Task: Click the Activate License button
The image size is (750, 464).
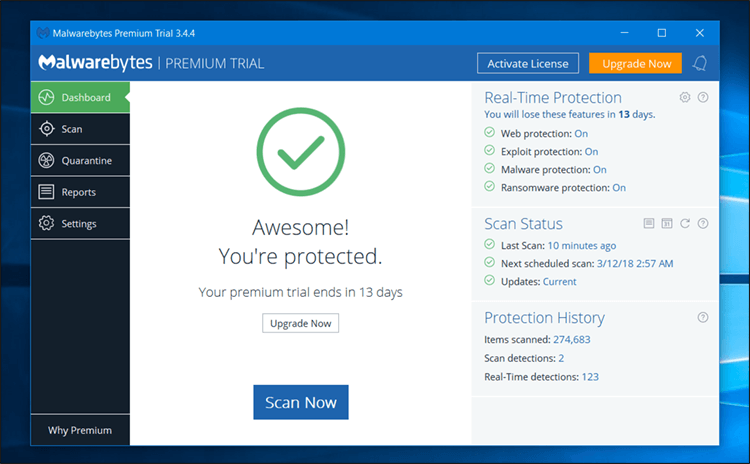Action: click(528, 64)
